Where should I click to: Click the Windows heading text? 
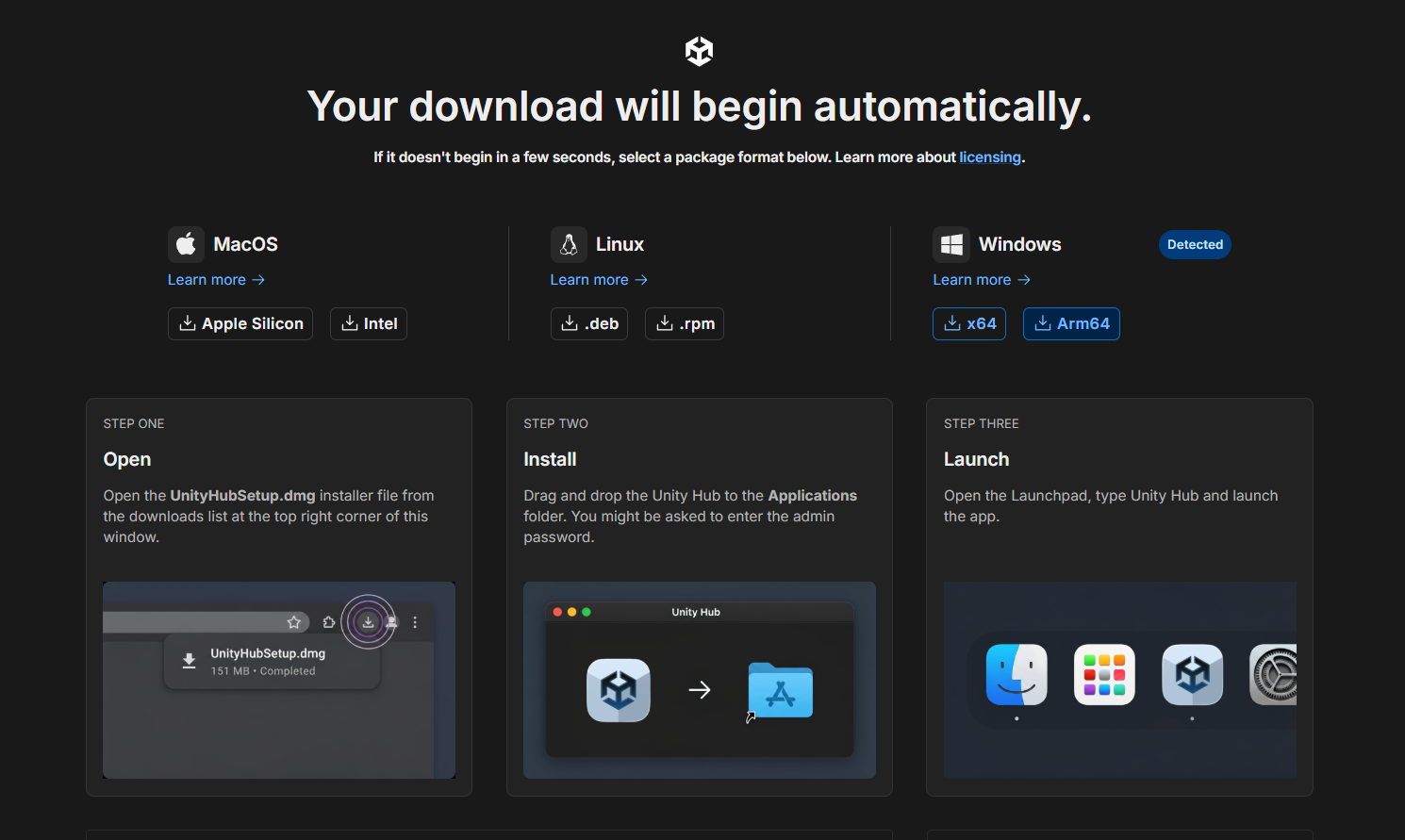tap(1020, 244)
